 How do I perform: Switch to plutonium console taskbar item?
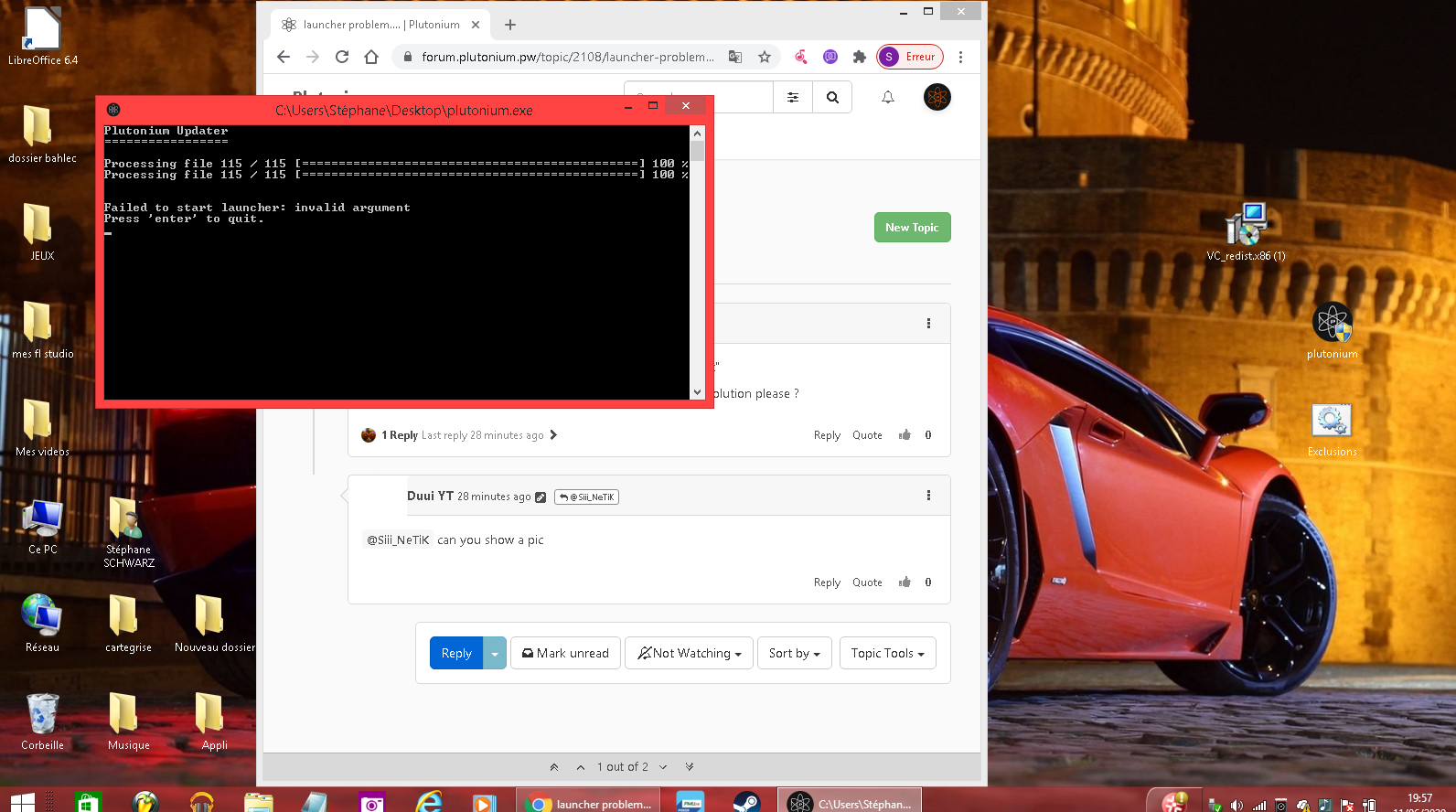[850, 802]
